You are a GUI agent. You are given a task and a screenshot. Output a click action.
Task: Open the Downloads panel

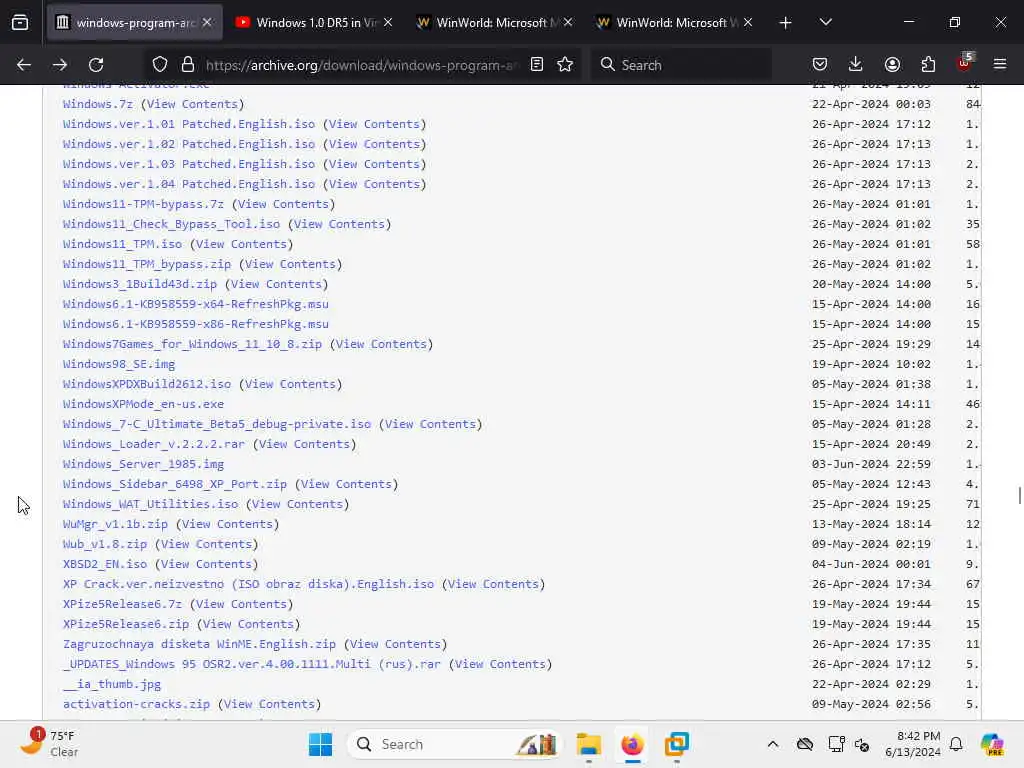tap(856, 65)
